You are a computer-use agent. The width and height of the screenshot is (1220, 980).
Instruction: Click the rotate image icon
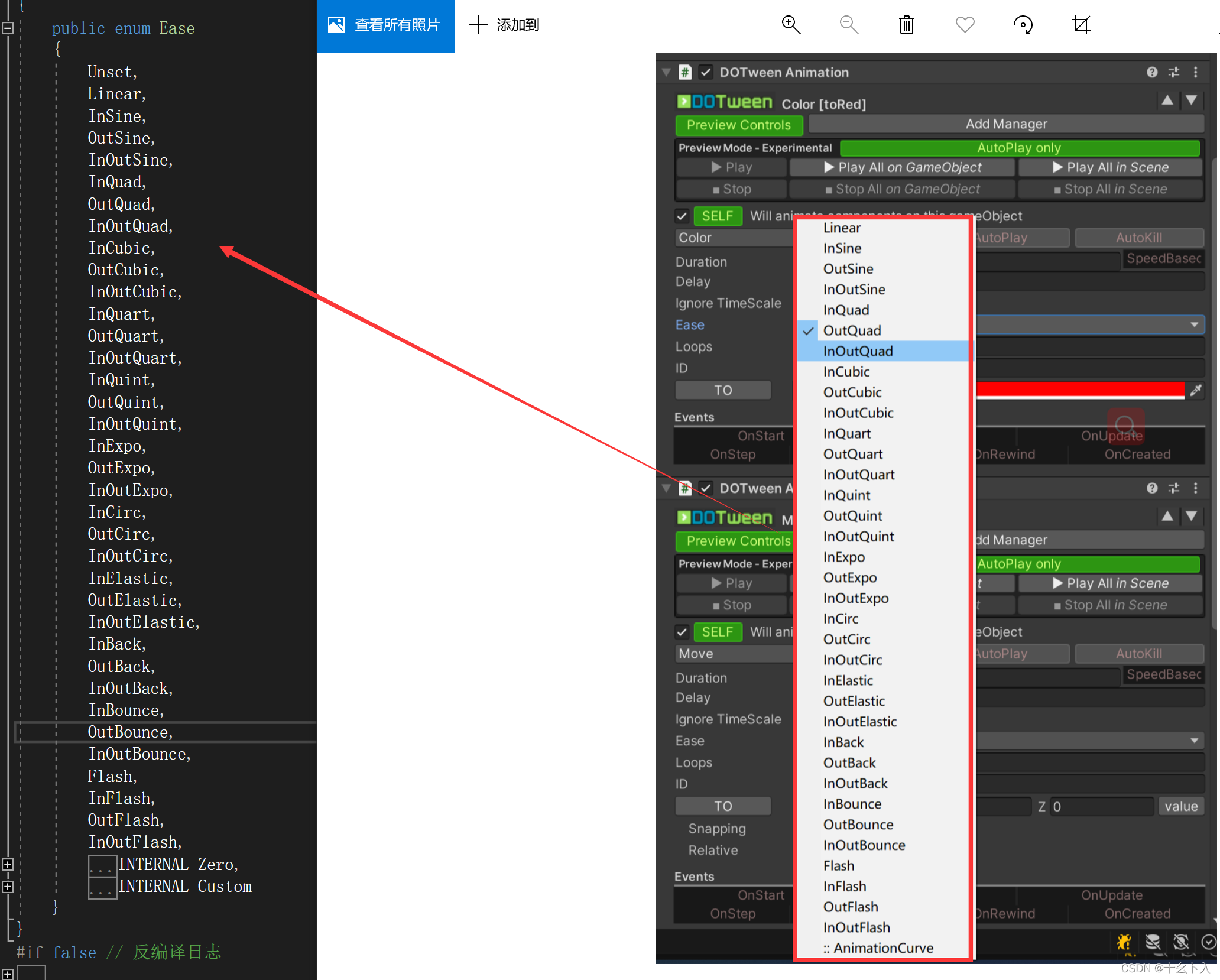pyautogui.click(x=1023, y=25)
